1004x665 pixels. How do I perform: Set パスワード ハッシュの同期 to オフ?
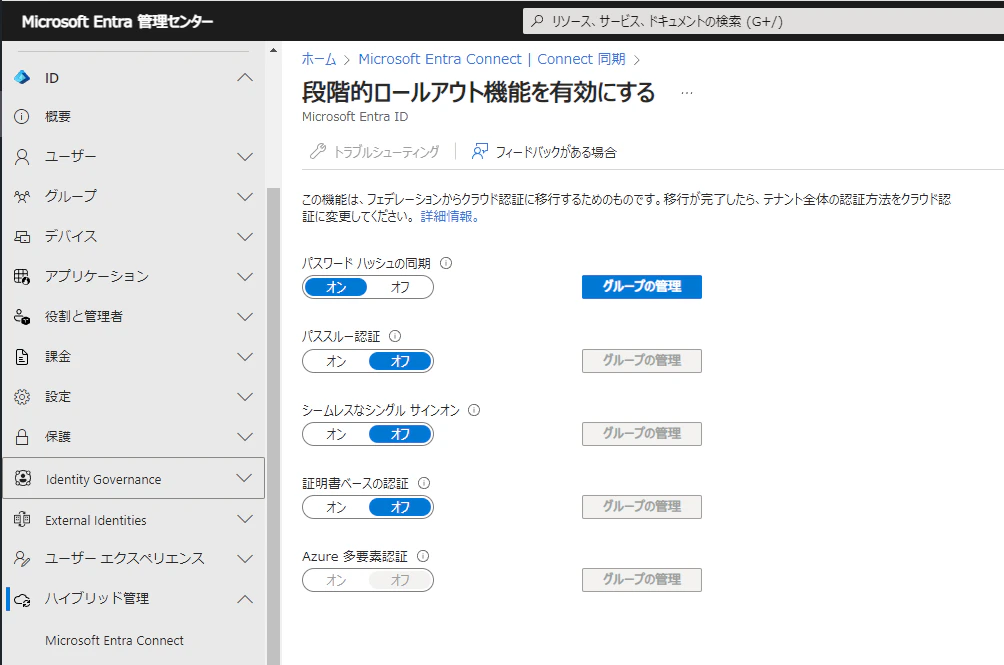pos(400,287)
